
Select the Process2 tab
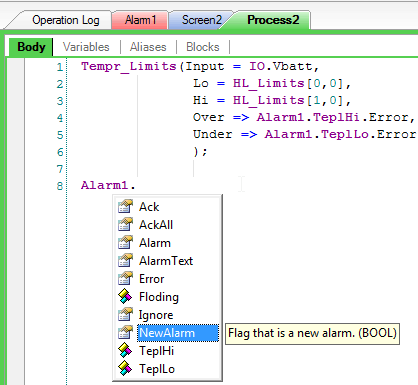tap(273, 20)
